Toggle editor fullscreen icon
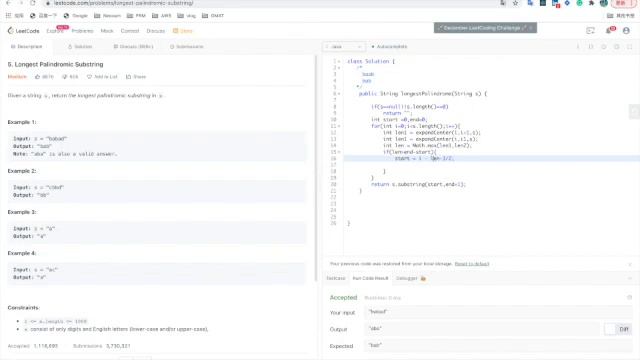 coord(630,47)
